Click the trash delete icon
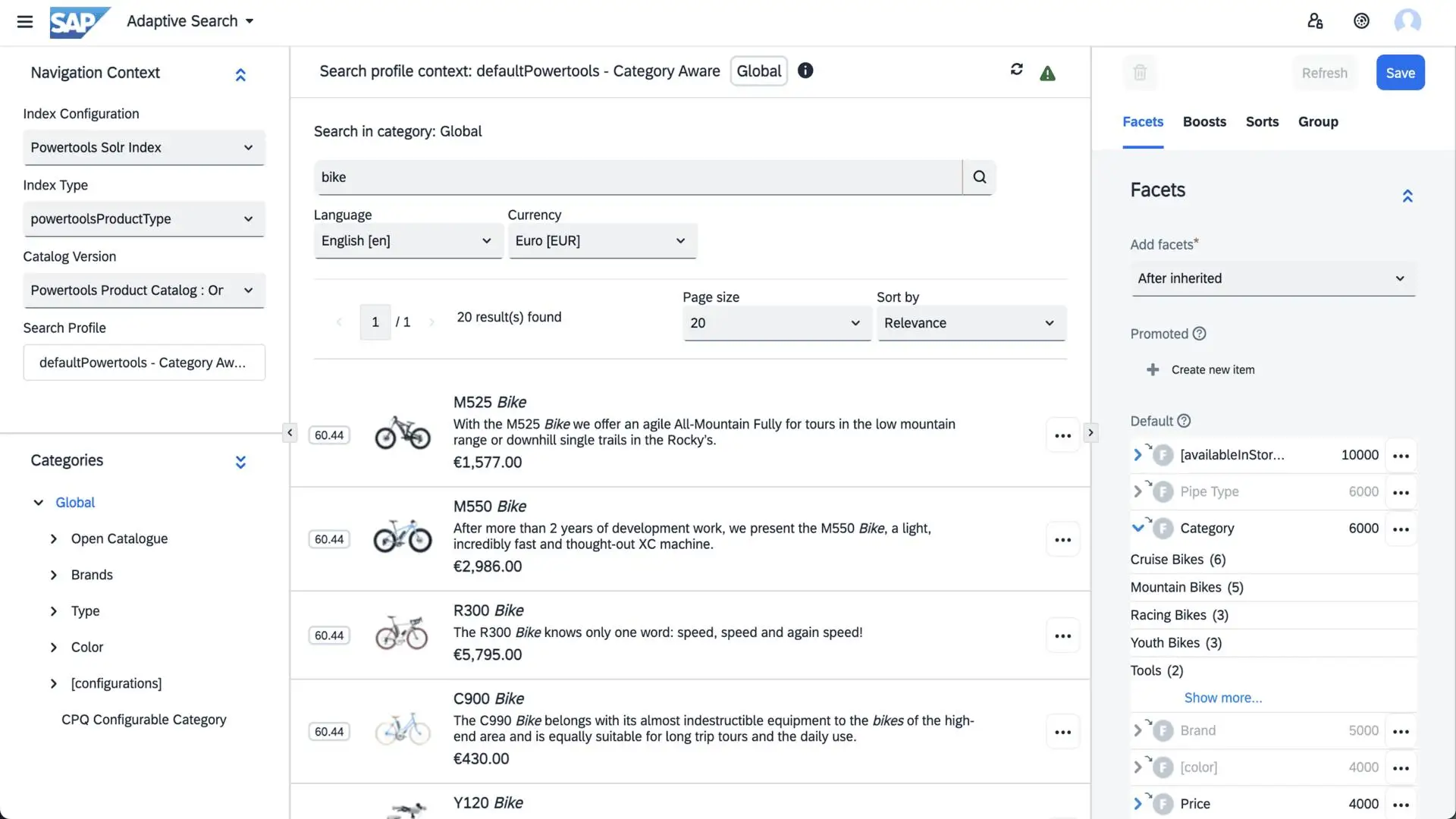 coord(1140,73)
